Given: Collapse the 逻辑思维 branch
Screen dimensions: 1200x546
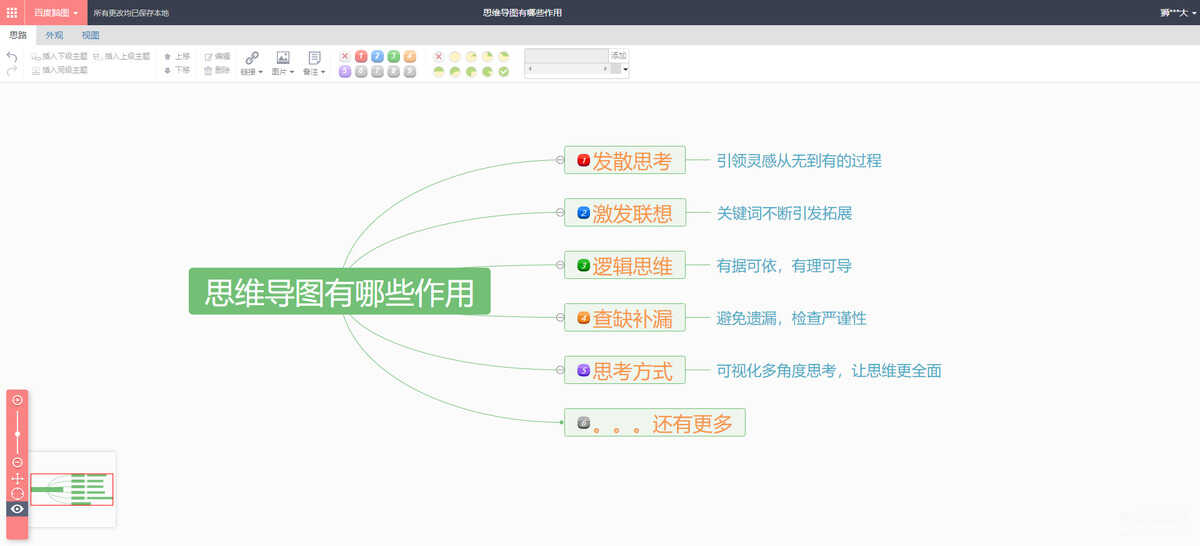Looking at the screenshot, I should [560, 265].
